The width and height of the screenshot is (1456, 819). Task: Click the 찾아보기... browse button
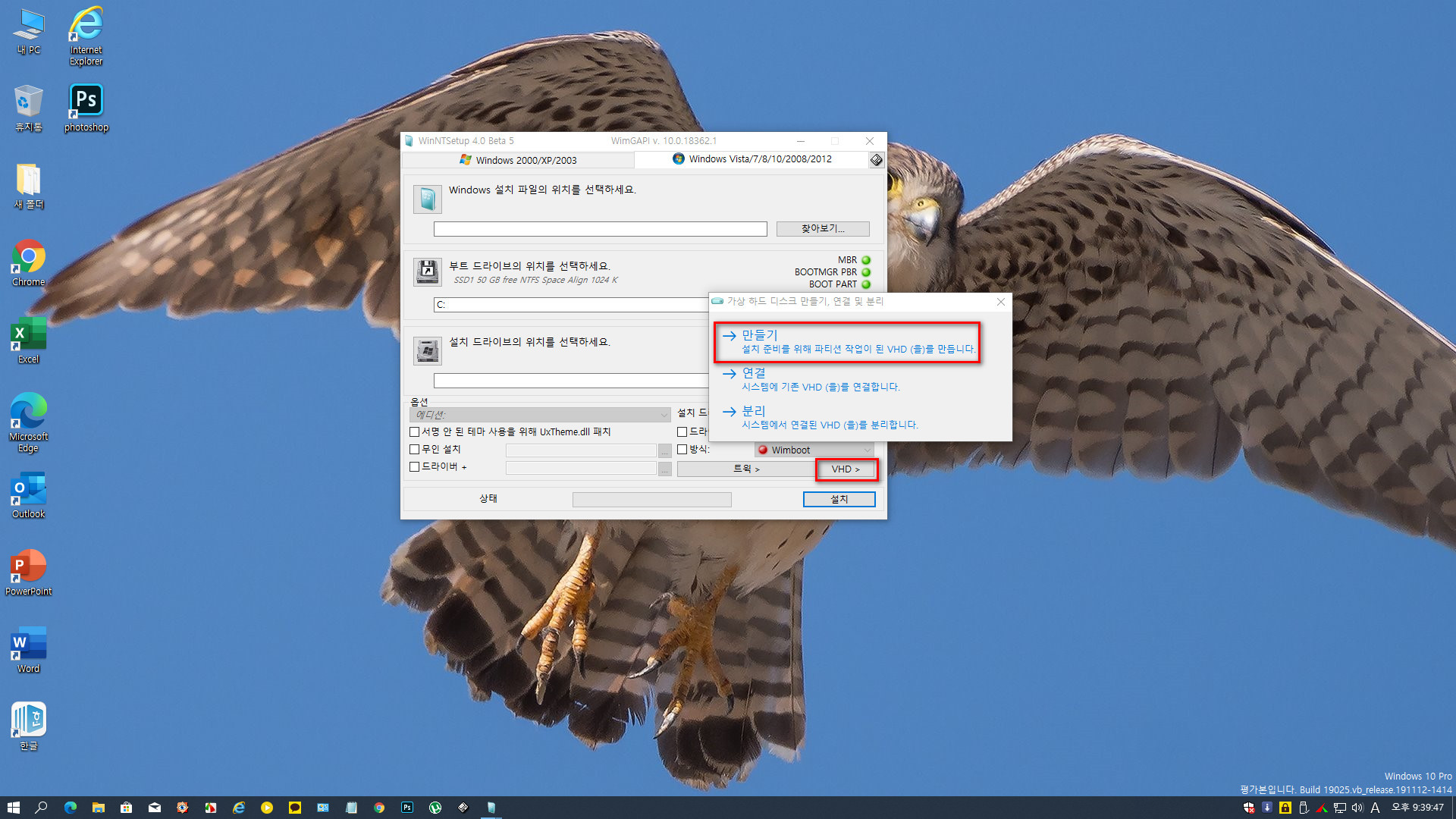[x=823, y=229]
